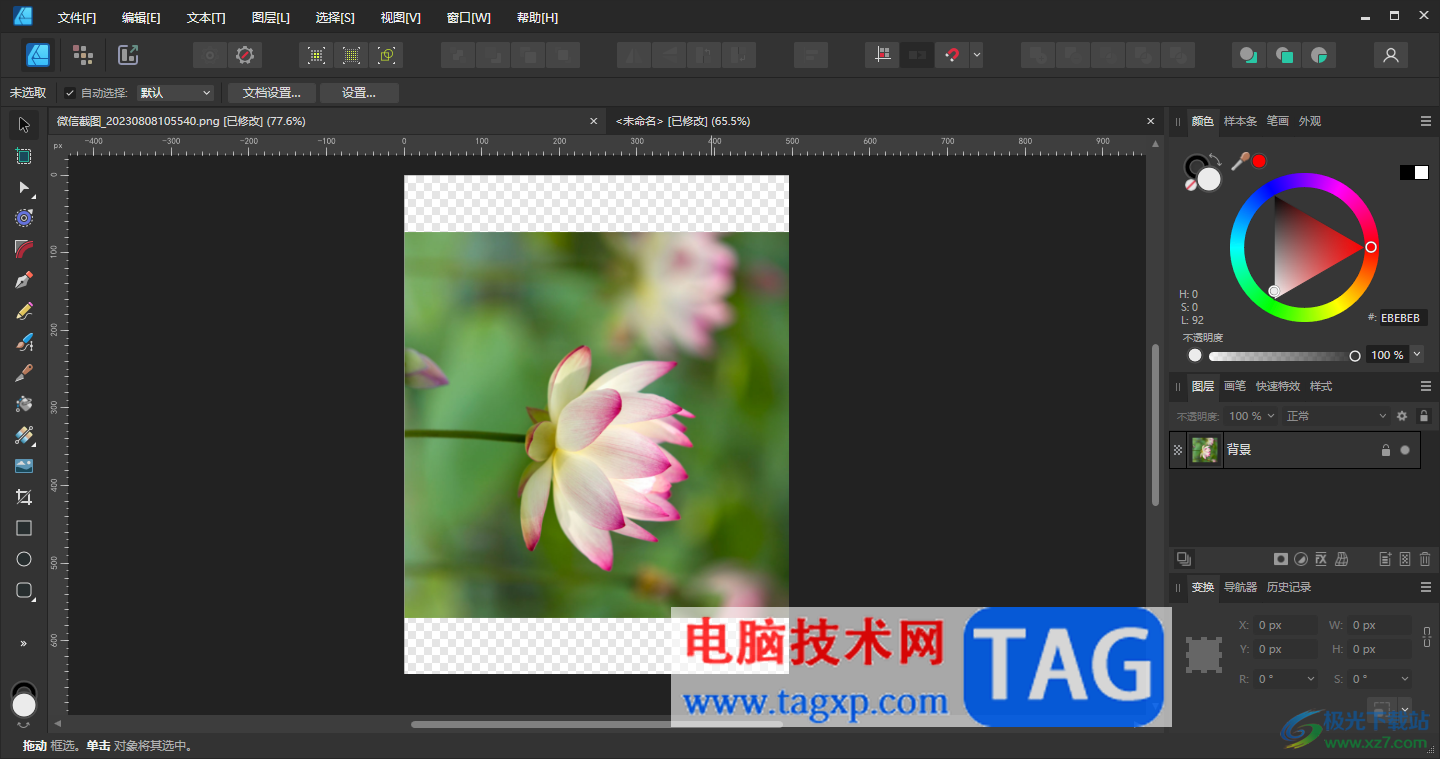Image resolution: width=1440 pixels, height=759 pixels.
Task: Select the Node tool
Action: coord(24,187)
